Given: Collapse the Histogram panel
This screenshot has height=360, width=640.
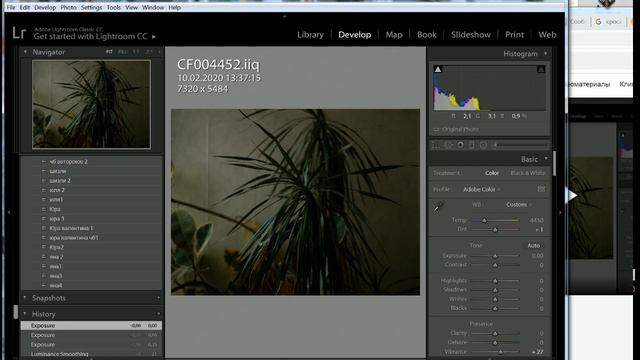Looking at the screenshot, I should pyautogui.click(x=545, y=53).
